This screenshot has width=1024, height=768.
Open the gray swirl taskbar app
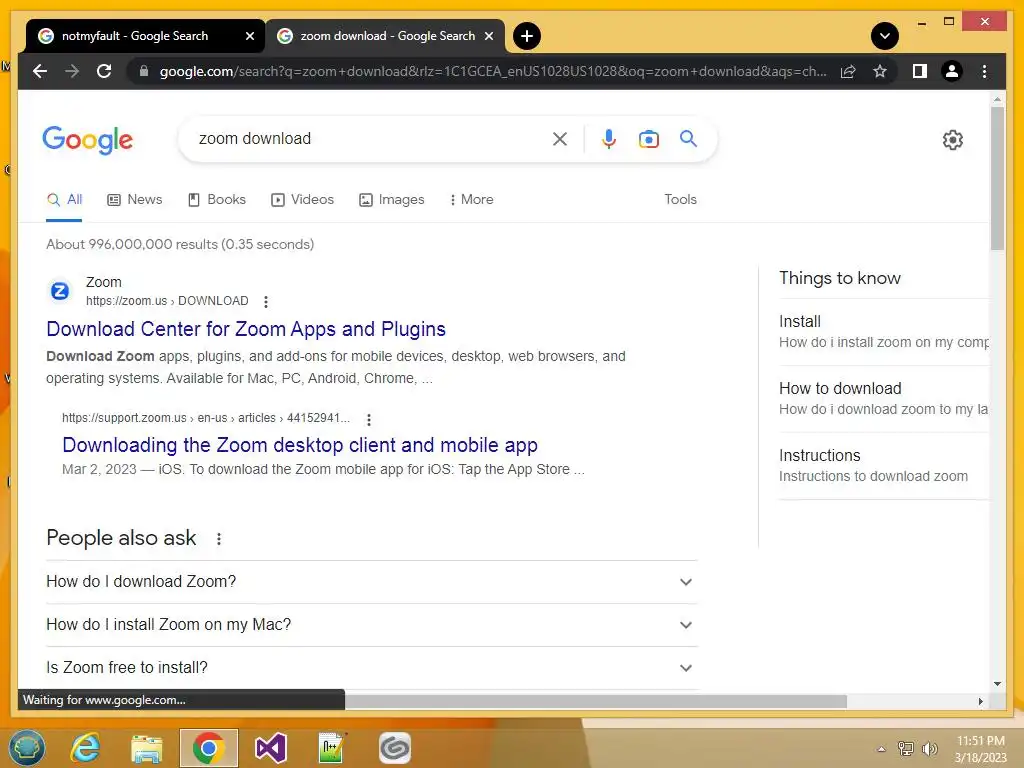click(x=394, y=748)
